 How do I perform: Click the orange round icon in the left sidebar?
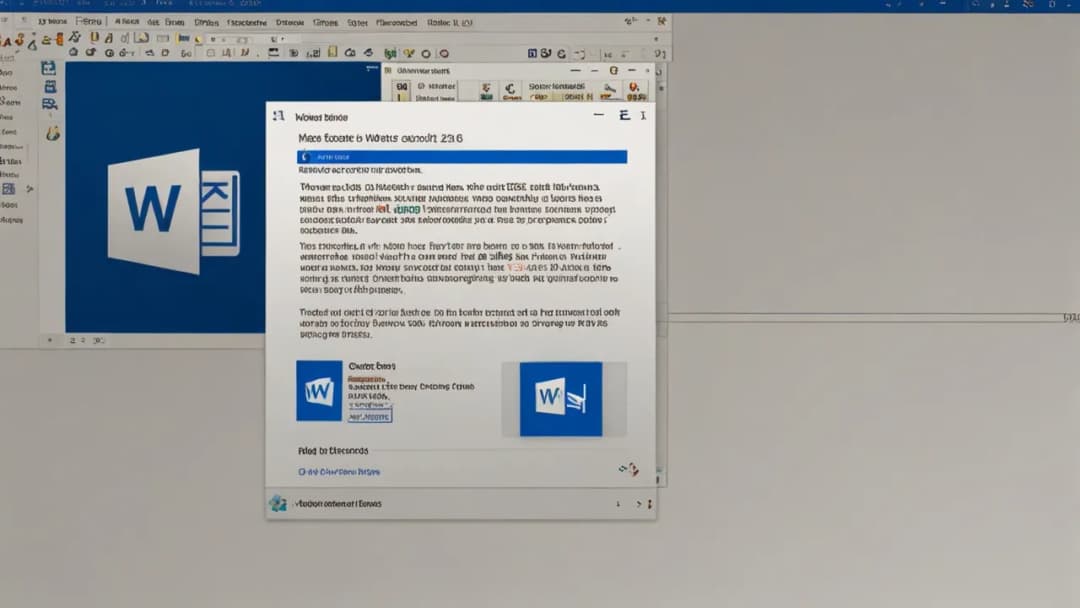point(53,133)
